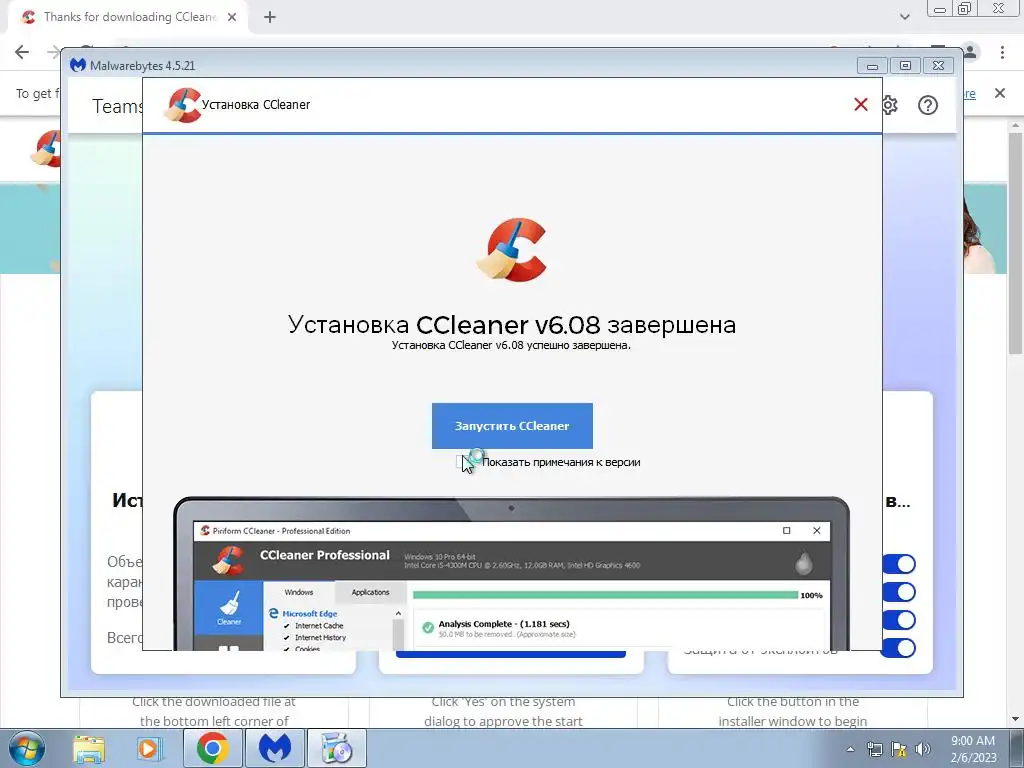Screen dimensions: 1024x768
Task: Click the Chrome profile avatar icon
Action: point(970,52)
